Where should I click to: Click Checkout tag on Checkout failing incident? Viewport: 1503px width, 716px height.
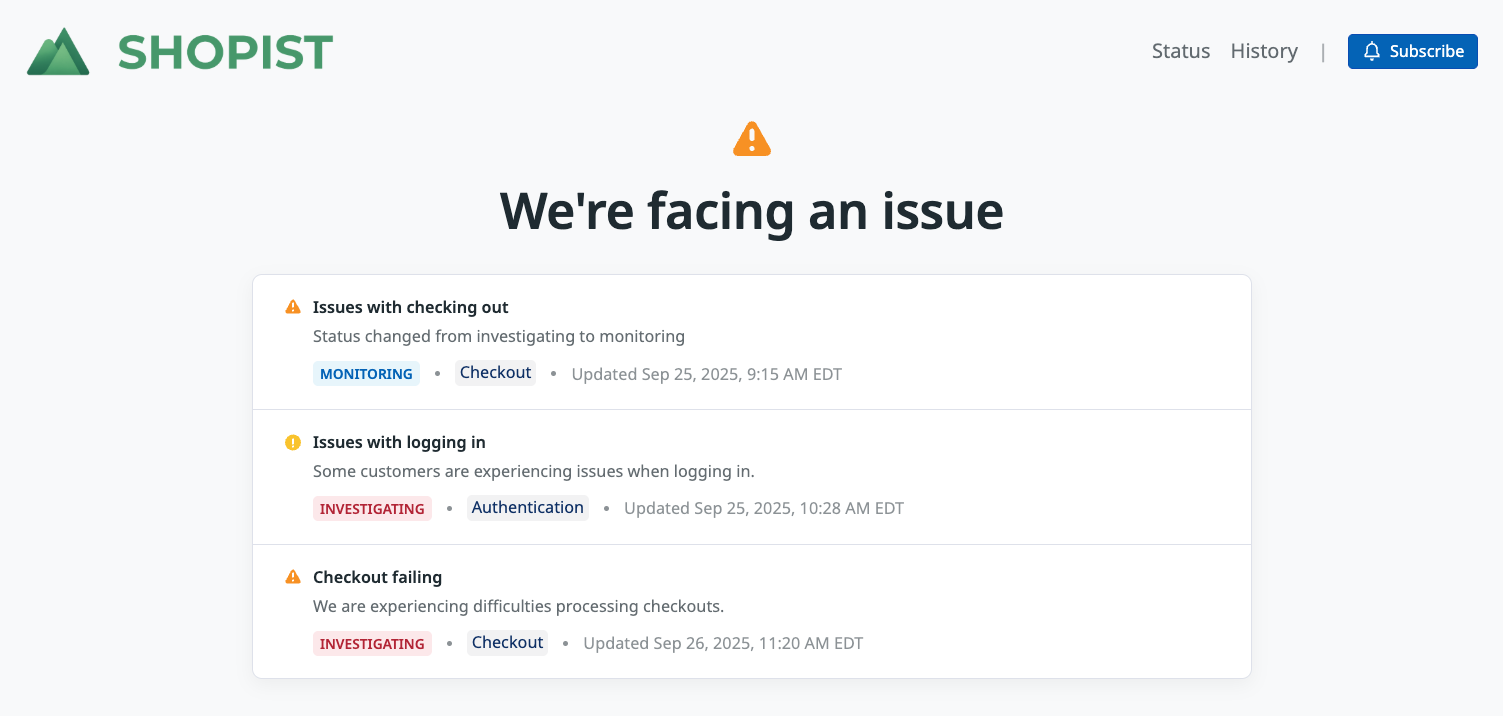pyautogui.click(x=507, y=643)
